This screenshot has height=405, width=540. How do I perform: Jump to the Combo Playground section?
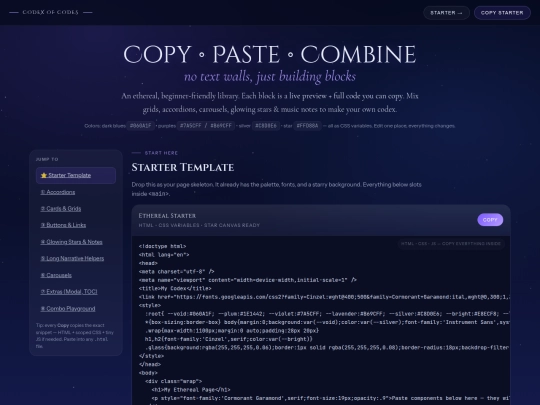[68, 309]
